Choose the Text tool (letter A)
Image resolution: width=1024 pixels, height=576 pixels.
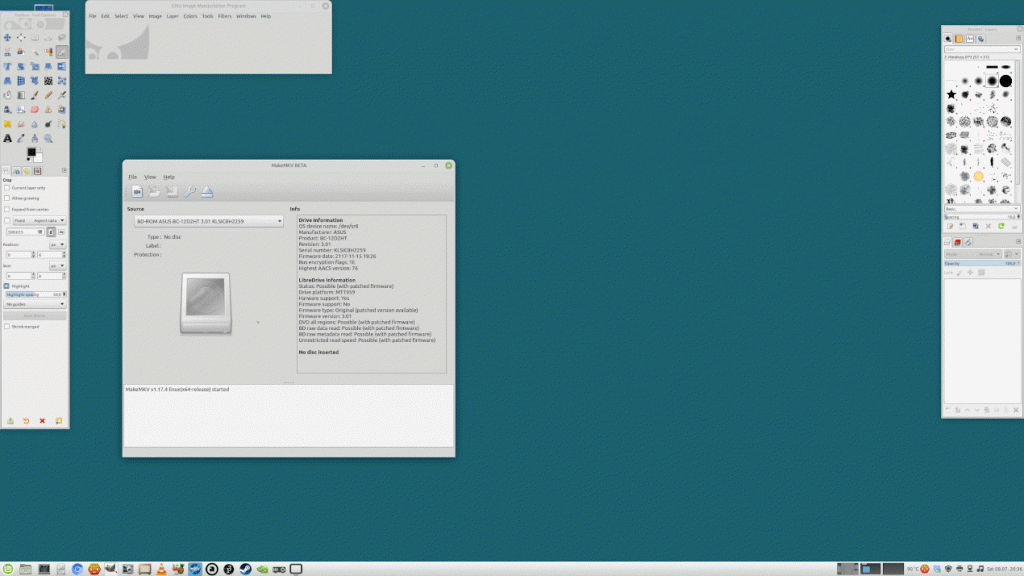point(7,138)
